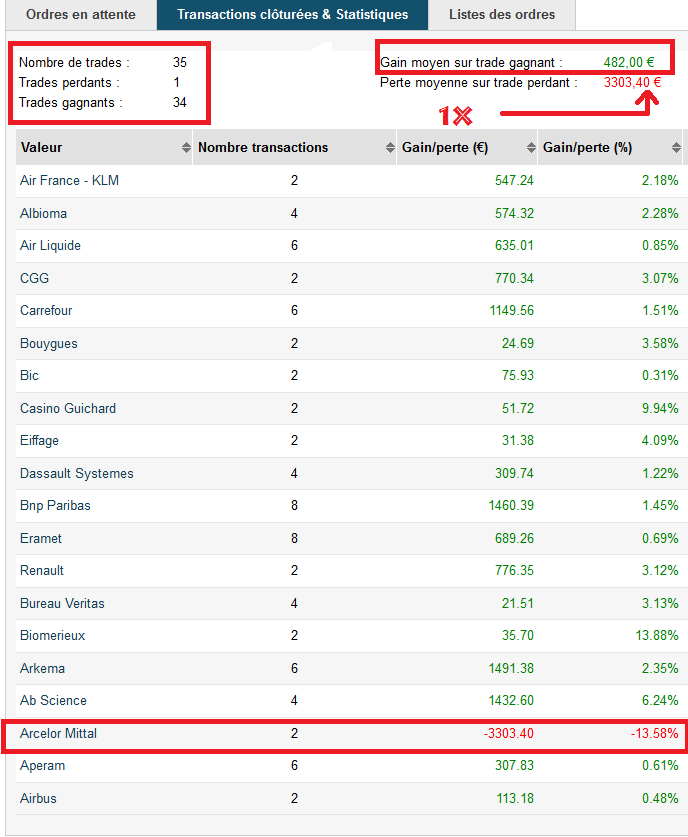Select the 547.24 Air France gain cell
The height and width of the screenshot is (837, 688).
[x=514, y=180]
